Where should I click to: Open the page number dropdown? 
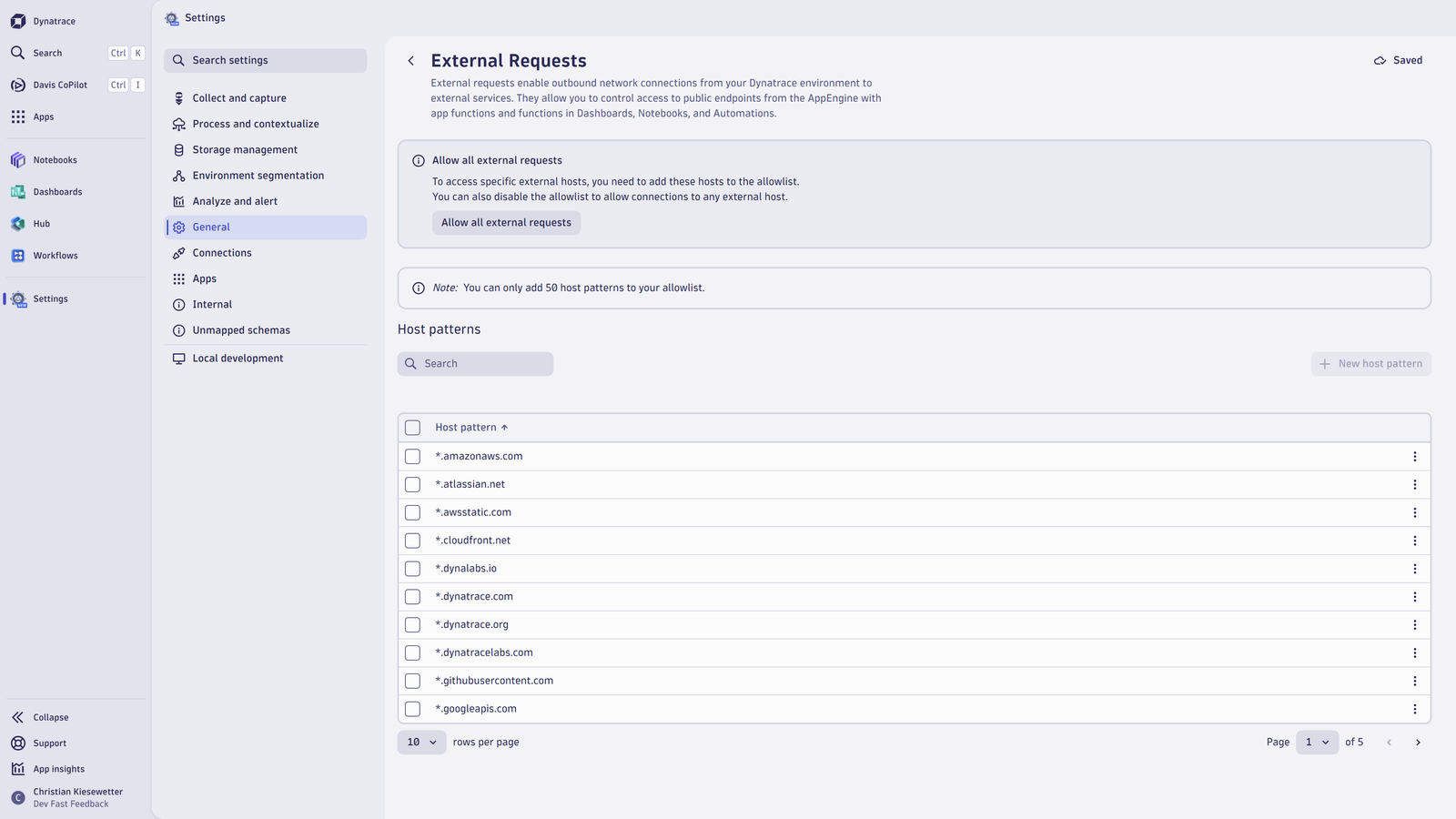click(x=1317, y=743)
